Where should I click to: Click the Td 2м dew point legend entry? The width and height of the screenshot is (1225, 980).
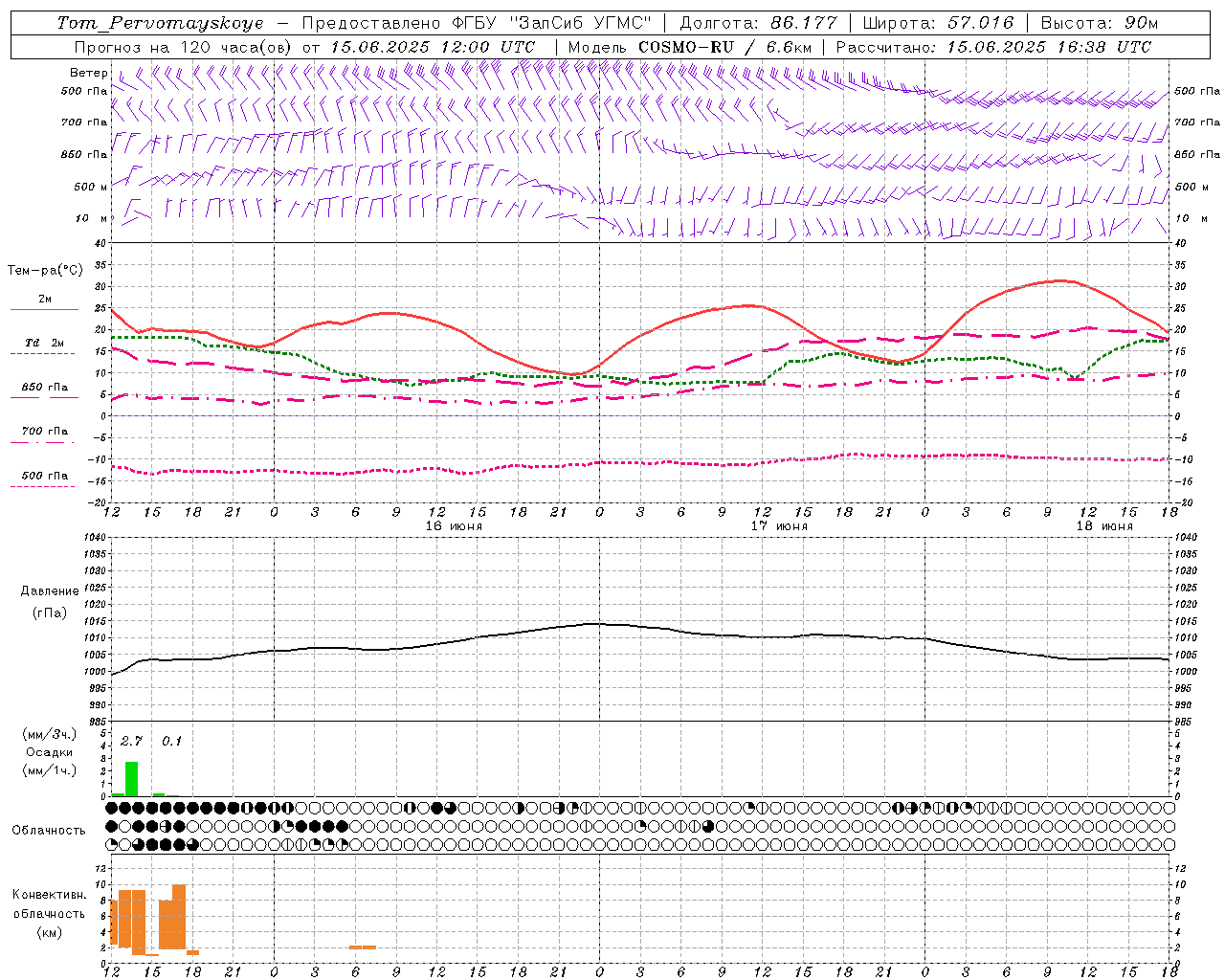(x=44, y=342)
